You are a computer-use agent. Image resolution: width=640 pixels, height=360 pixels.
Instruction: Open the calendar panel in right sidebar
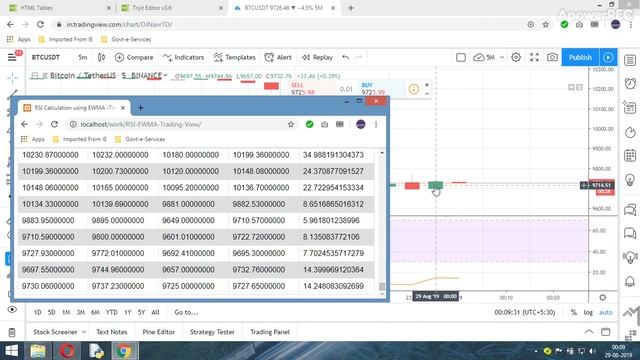click(x=630, y=156)
